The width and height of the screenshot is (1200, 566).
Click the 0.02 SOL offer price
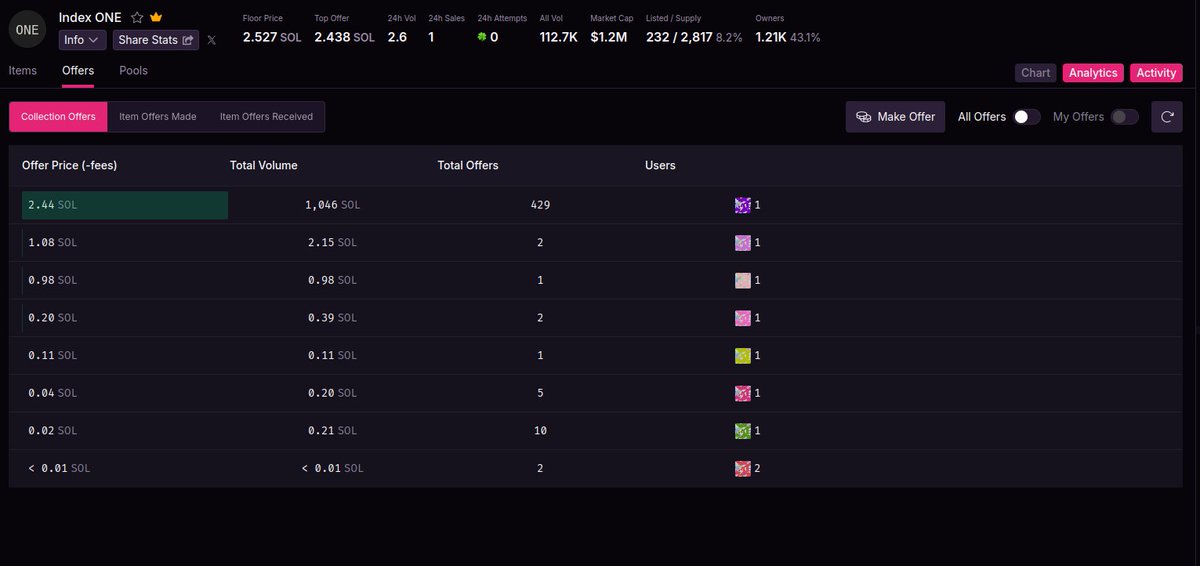pyautogui.click(x=53, y=431)
